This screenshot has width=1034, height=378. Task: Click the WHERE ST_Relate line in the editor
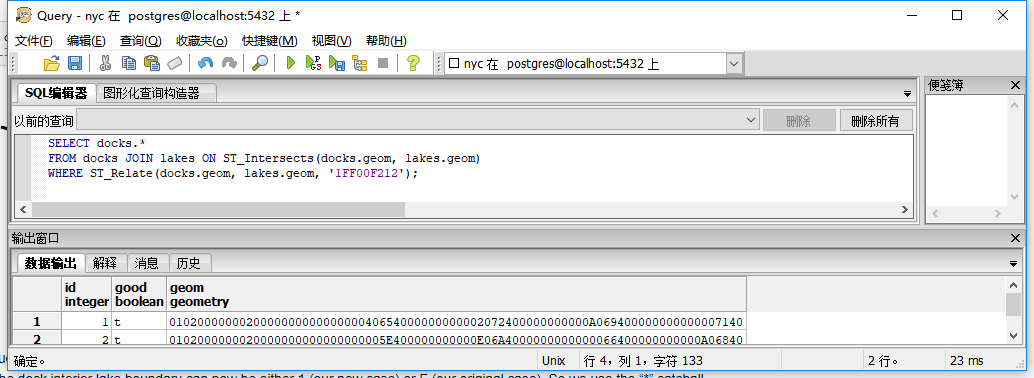(x=233, y=173)
